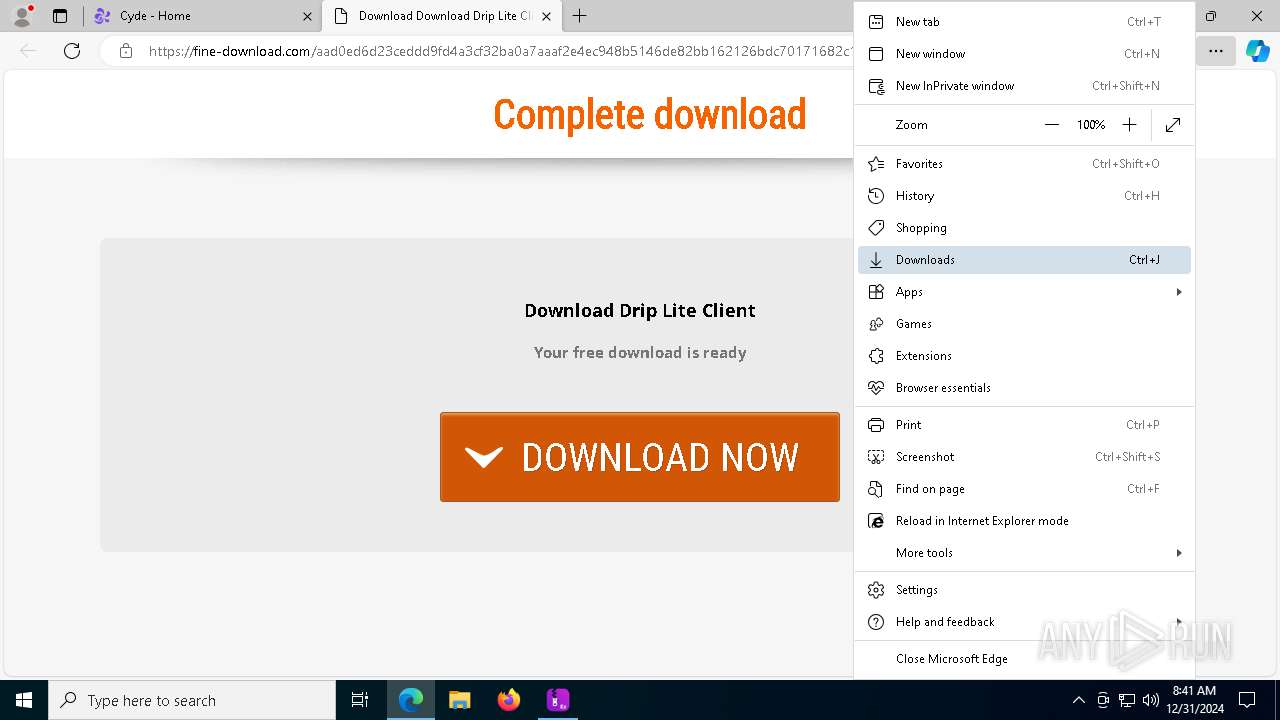Open the taskbar clock and date
This screenshot has width=1280, height=720.
(1194, 700)
